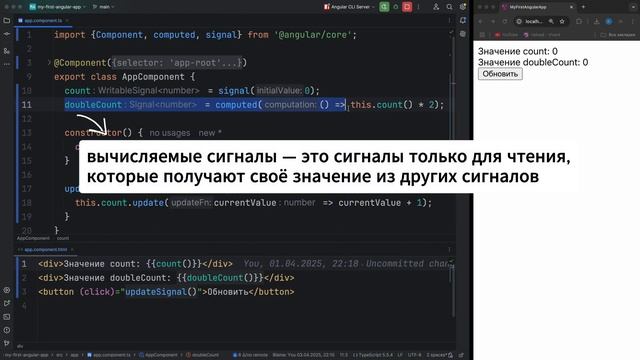
Task: Open the Problems tool window icon
Action: [7, 330]
